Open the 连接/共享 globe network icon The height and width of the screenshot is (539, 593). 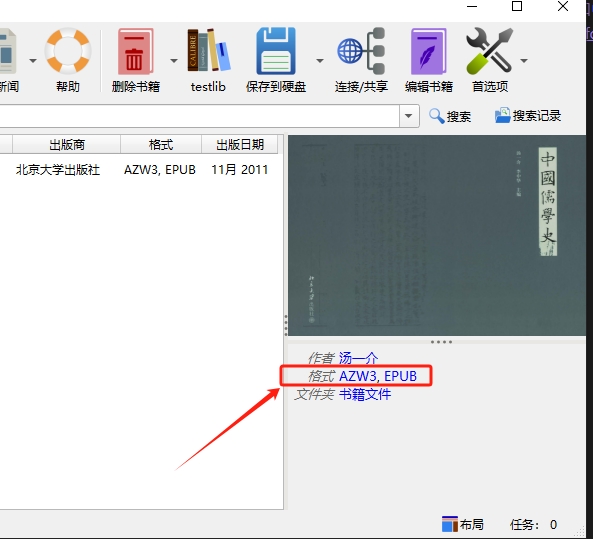tap(361, 51)
